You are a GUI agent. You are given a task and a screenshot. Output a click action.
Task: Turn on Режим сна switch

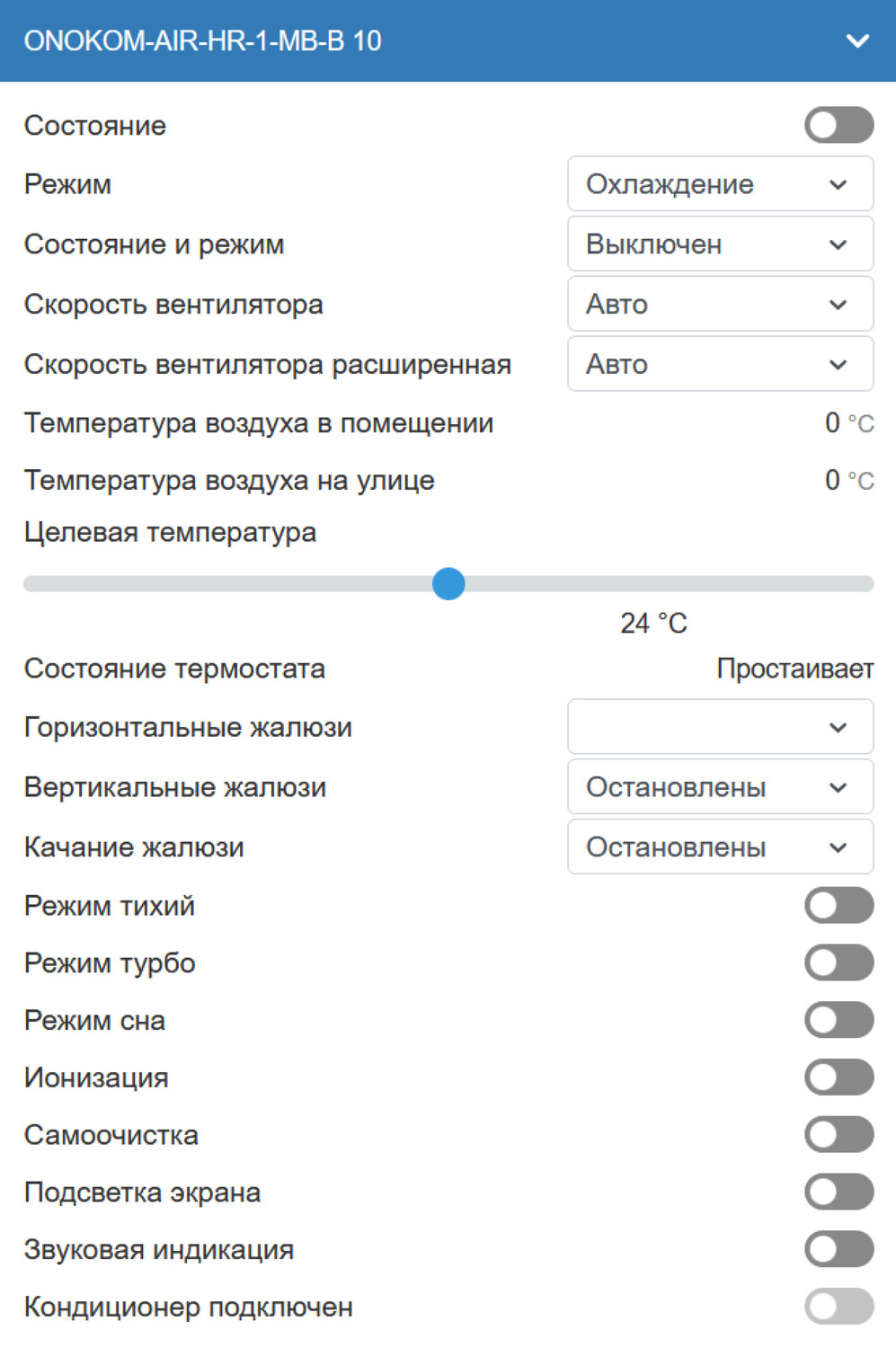point(838,1021)
